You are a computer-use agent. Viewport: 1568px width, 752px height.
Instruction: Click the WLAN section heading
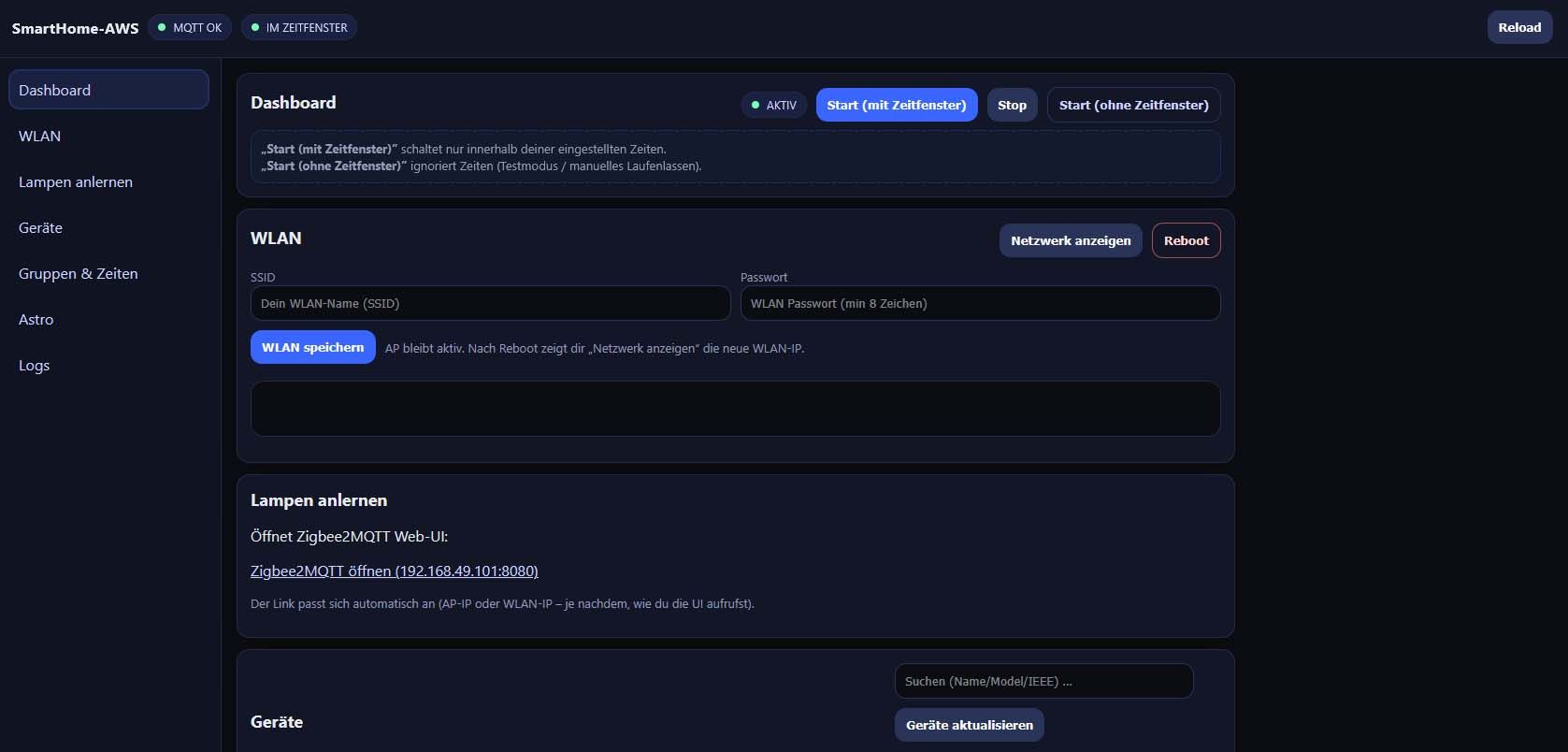coord(276,239)
